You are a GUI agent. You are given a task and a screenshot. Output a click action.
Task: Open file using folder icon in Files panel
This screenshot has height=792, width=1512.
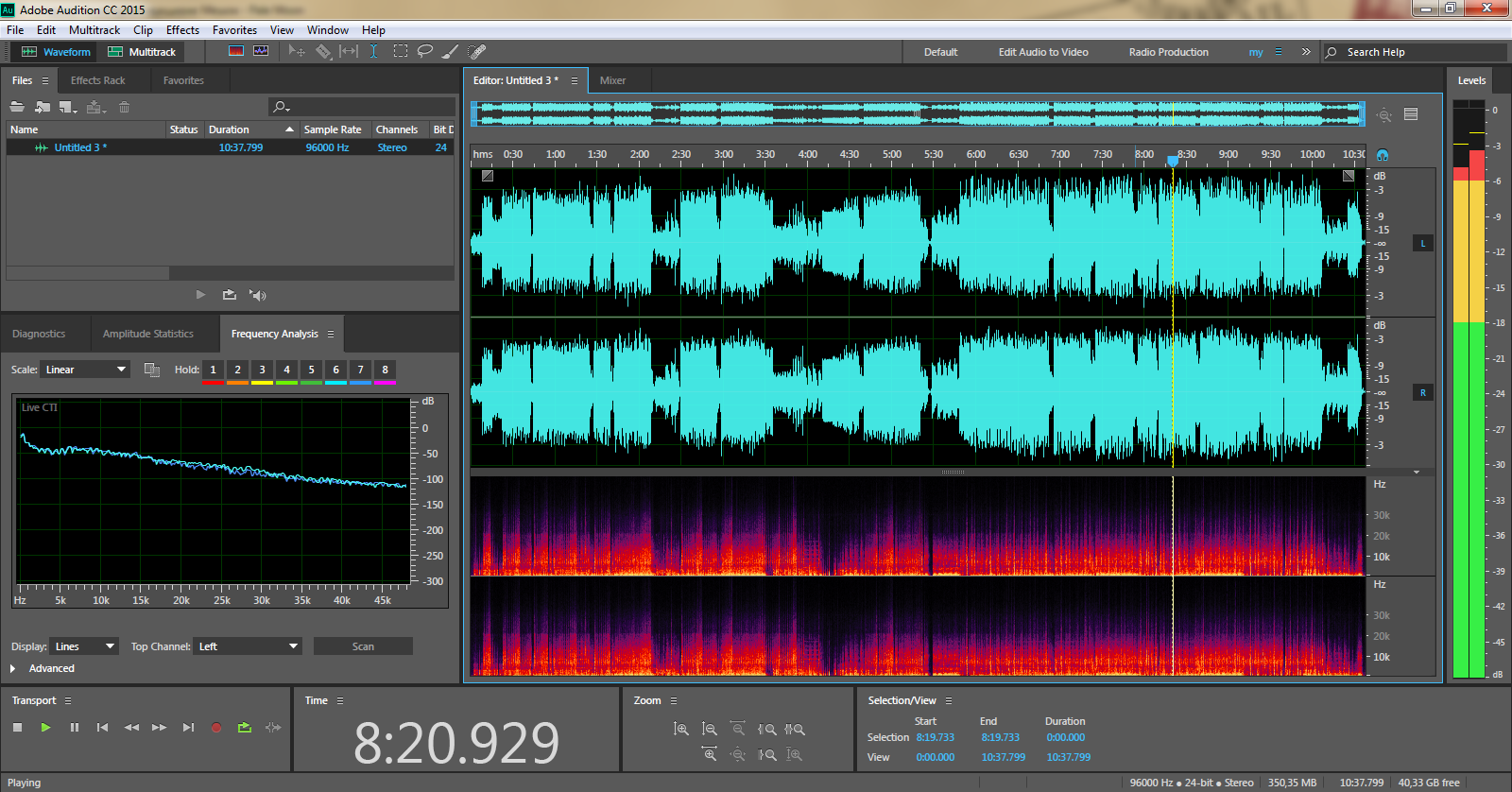tap(17, 107)
